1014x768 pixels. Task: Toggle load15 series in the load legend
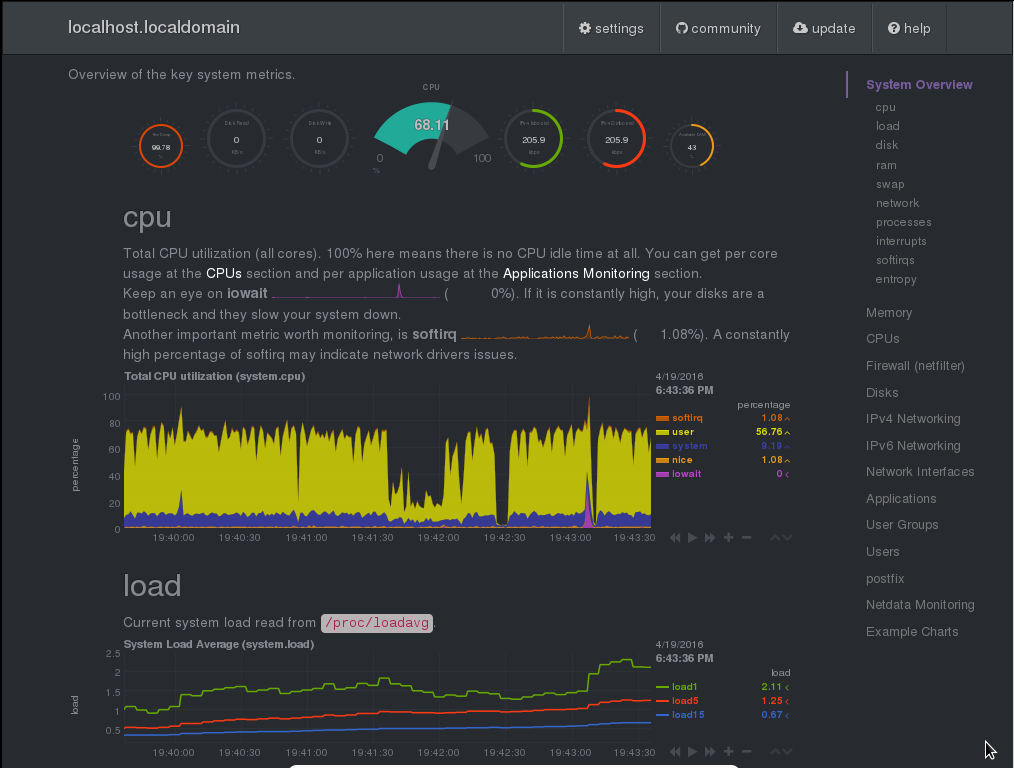[x=687, y=715]
